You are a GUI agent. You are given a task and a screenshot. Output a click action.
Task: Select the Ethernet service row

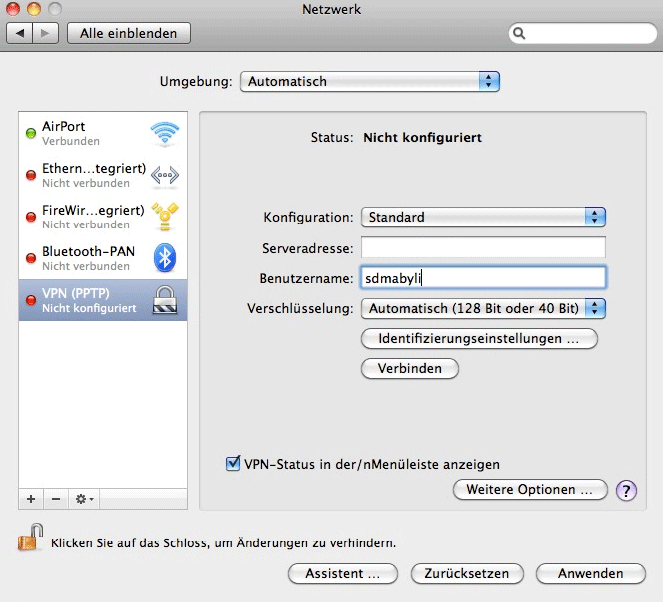point(103,175)
